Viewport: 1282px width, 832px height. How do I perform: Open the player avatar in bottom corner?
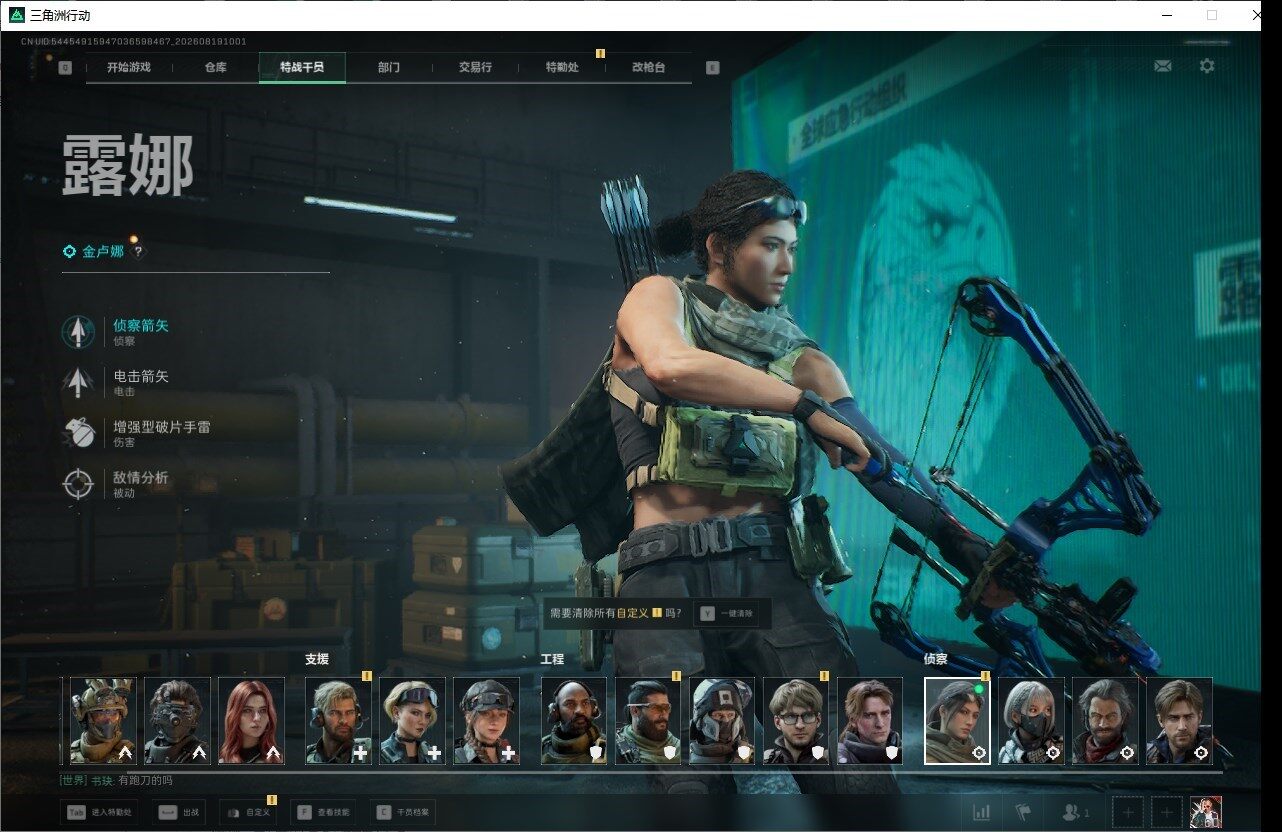point(1206,812)
